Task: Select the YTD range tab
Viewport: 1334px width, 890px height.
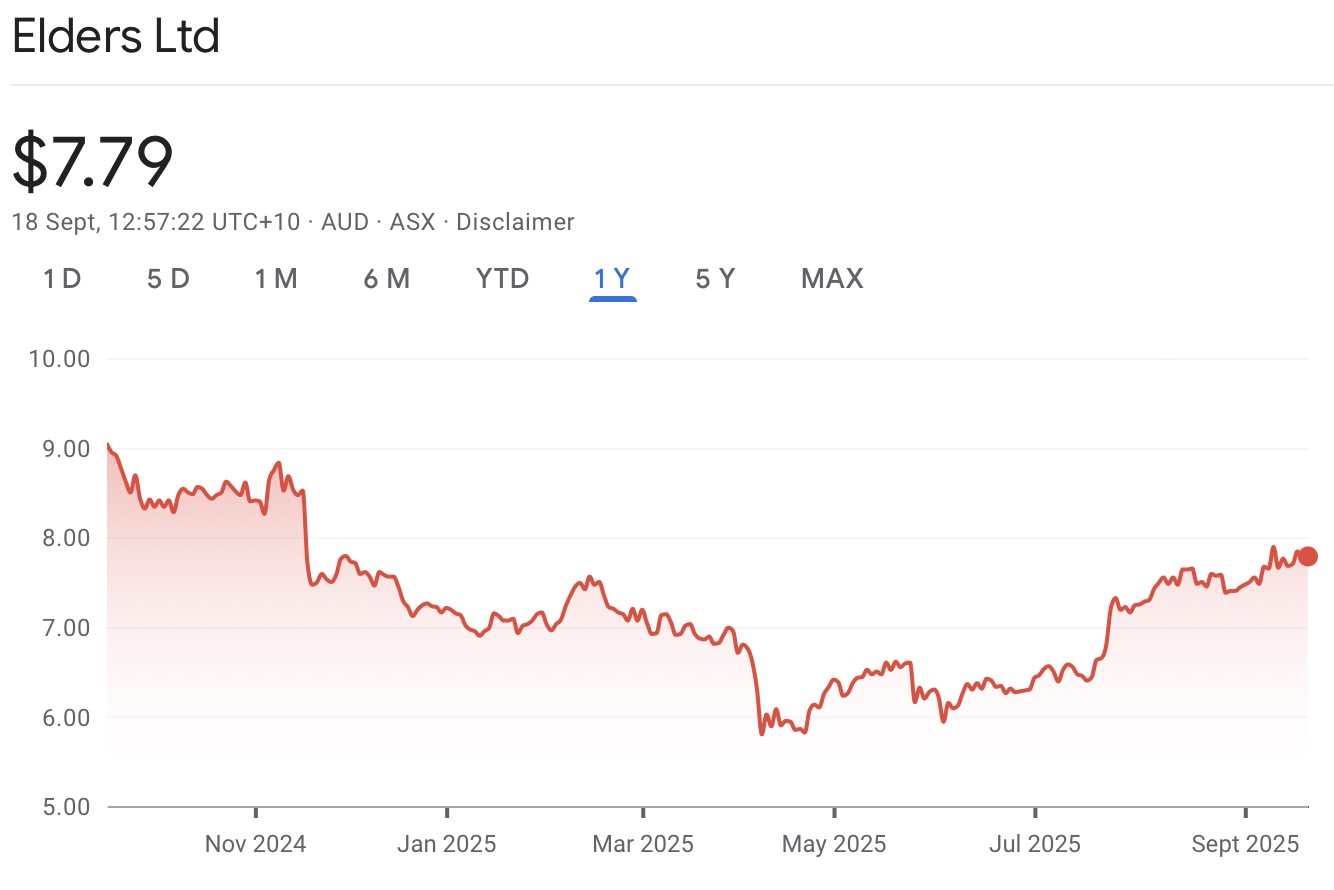Action: coord(502,278)
